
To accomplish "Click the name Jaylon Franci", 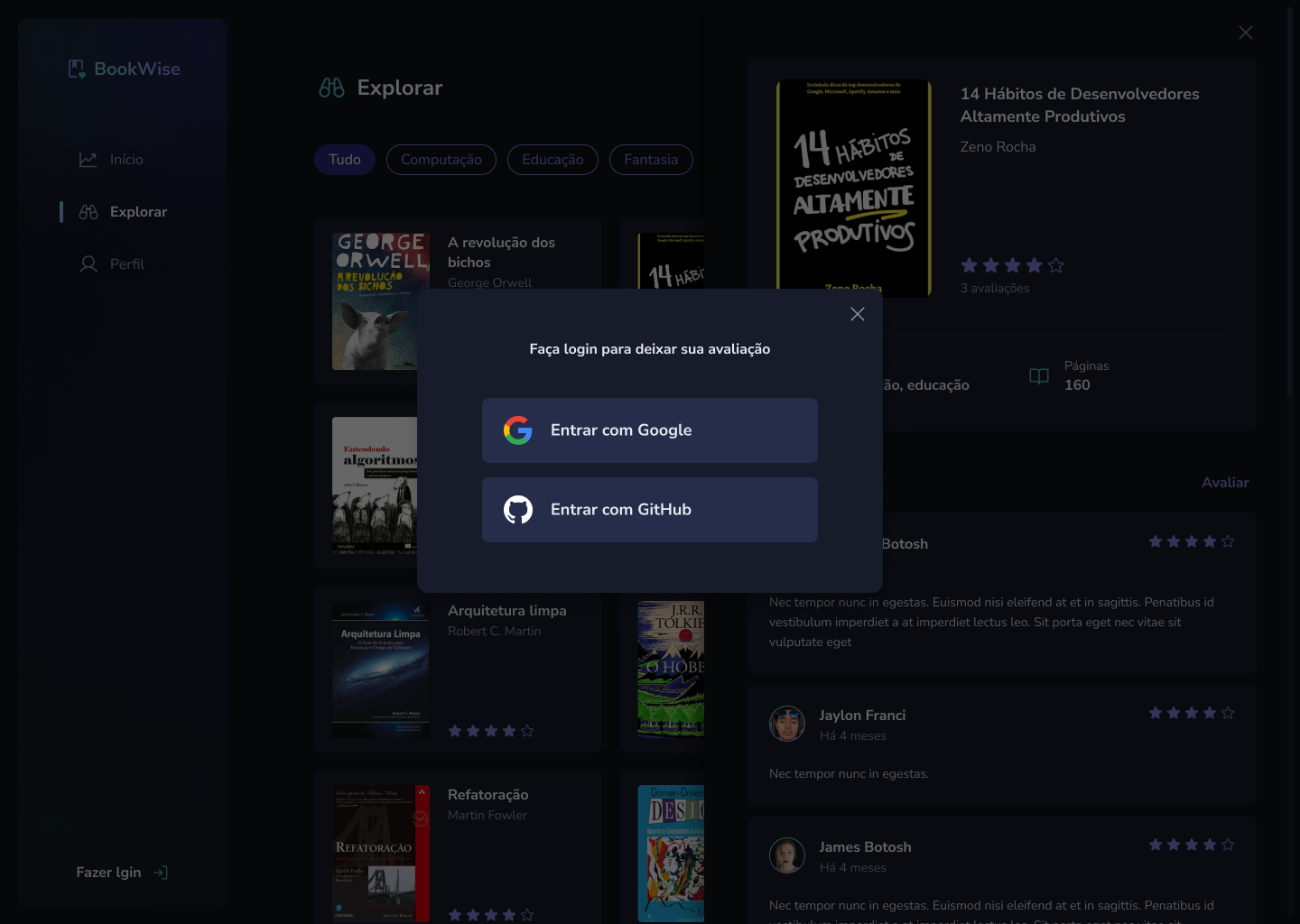I will [x=862, y=716].
